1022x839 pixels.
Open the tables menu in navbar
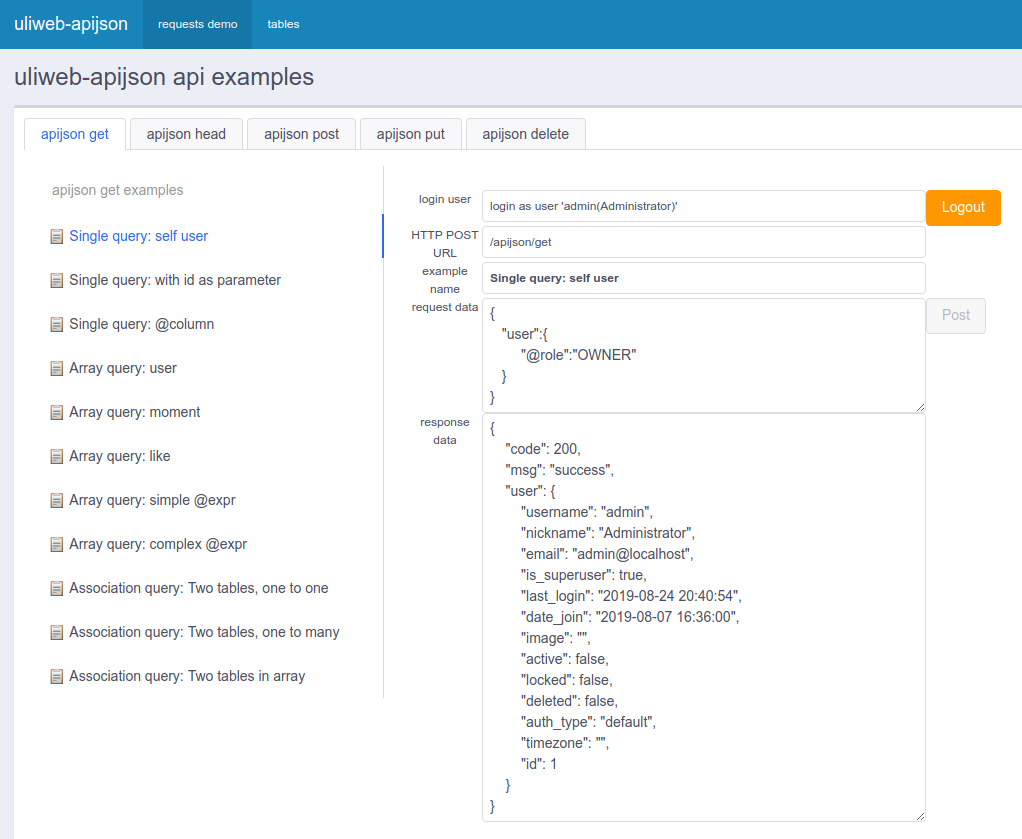(x=283, y=24)
